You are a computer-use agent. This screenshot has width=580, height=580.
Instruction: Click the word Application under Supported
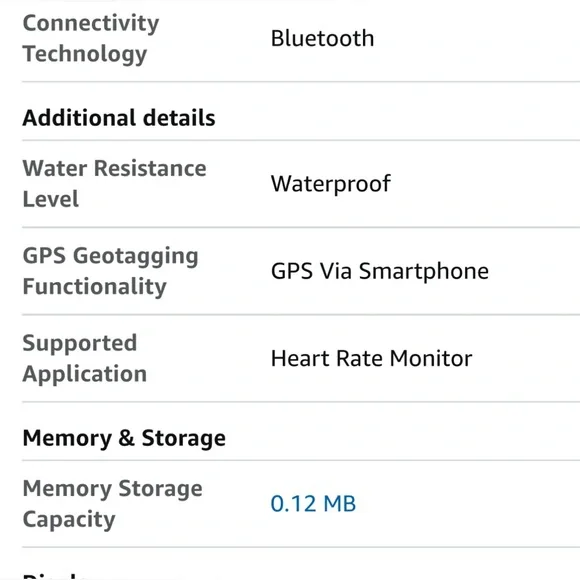(85, 374)
